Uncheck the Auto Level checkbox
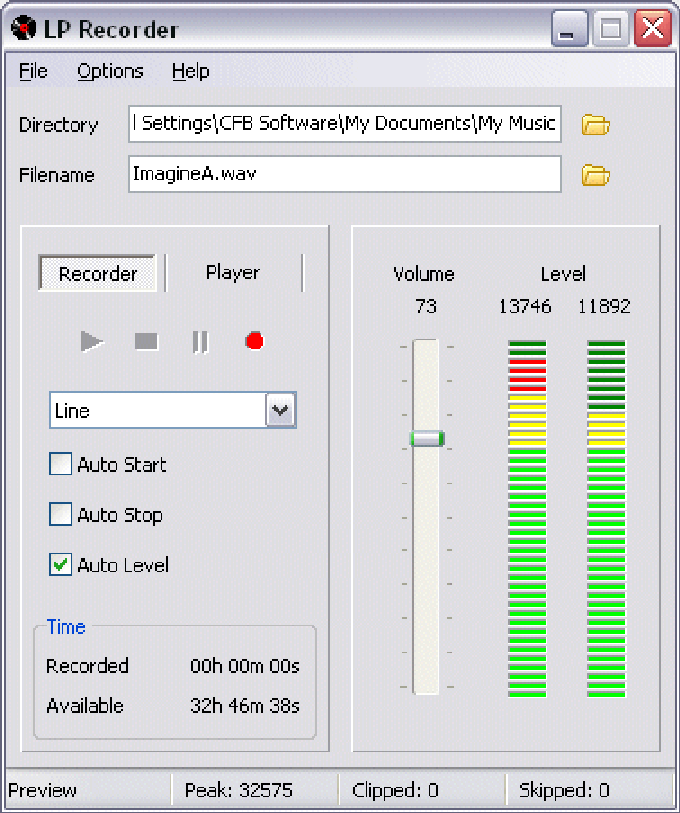 [61, 564]
